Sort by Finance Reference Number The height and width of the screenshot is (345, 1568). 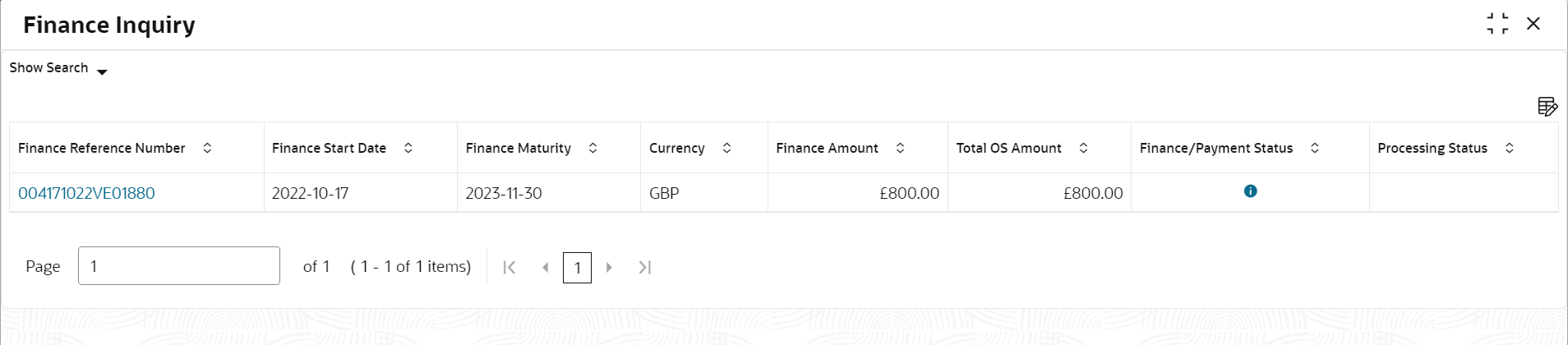tap(207, 148)
